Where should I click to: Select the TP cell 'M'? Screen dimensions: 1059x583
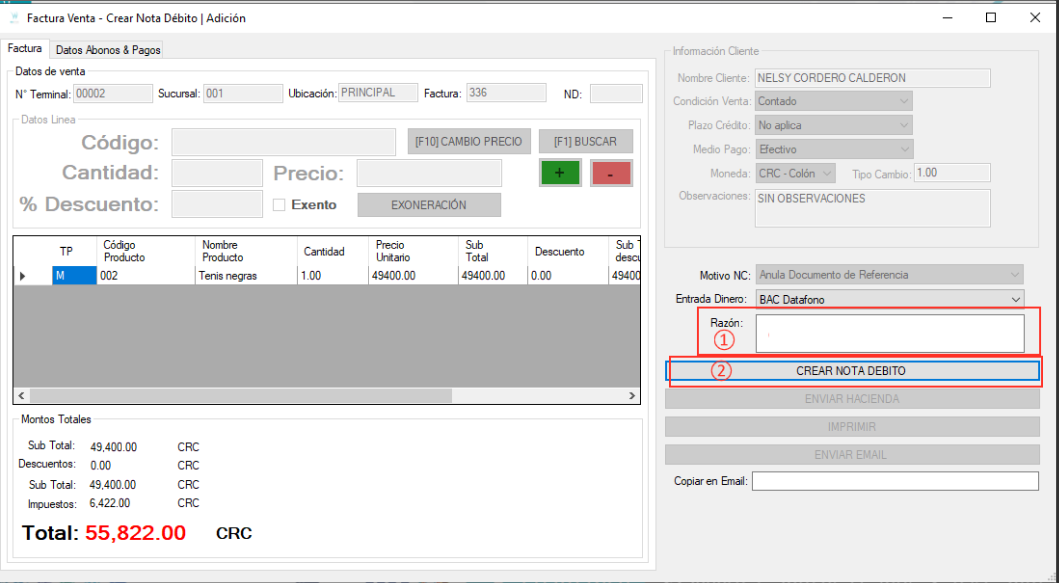click(74, 276)
